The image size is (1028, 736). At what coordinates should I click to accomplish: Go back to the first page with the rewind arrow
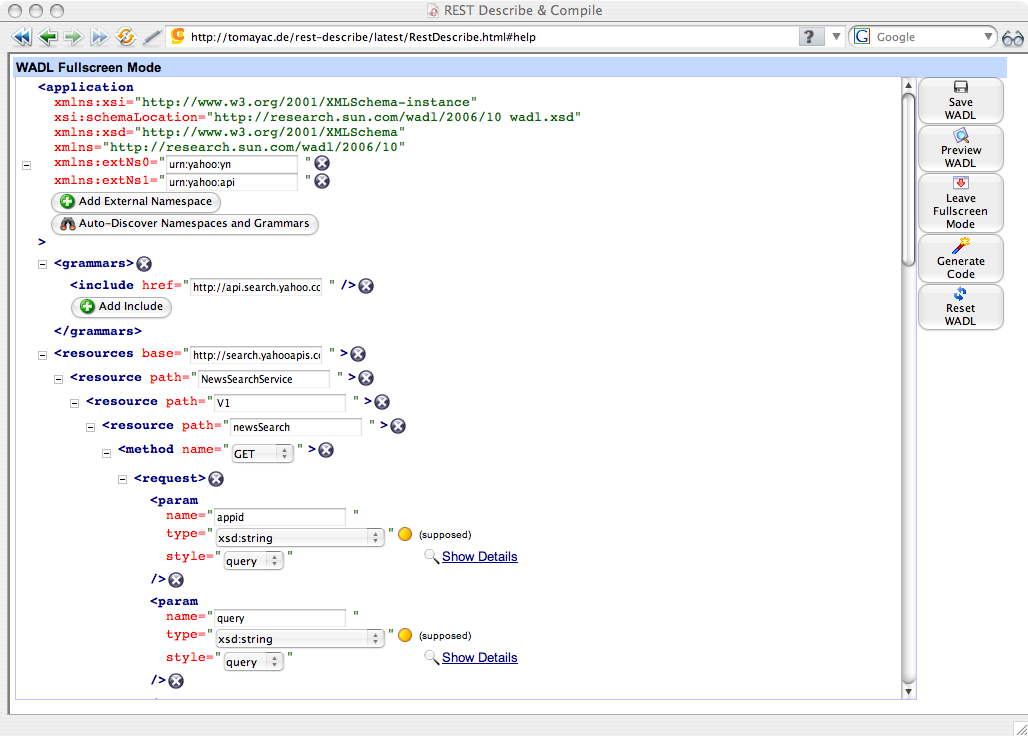point(22,37)
